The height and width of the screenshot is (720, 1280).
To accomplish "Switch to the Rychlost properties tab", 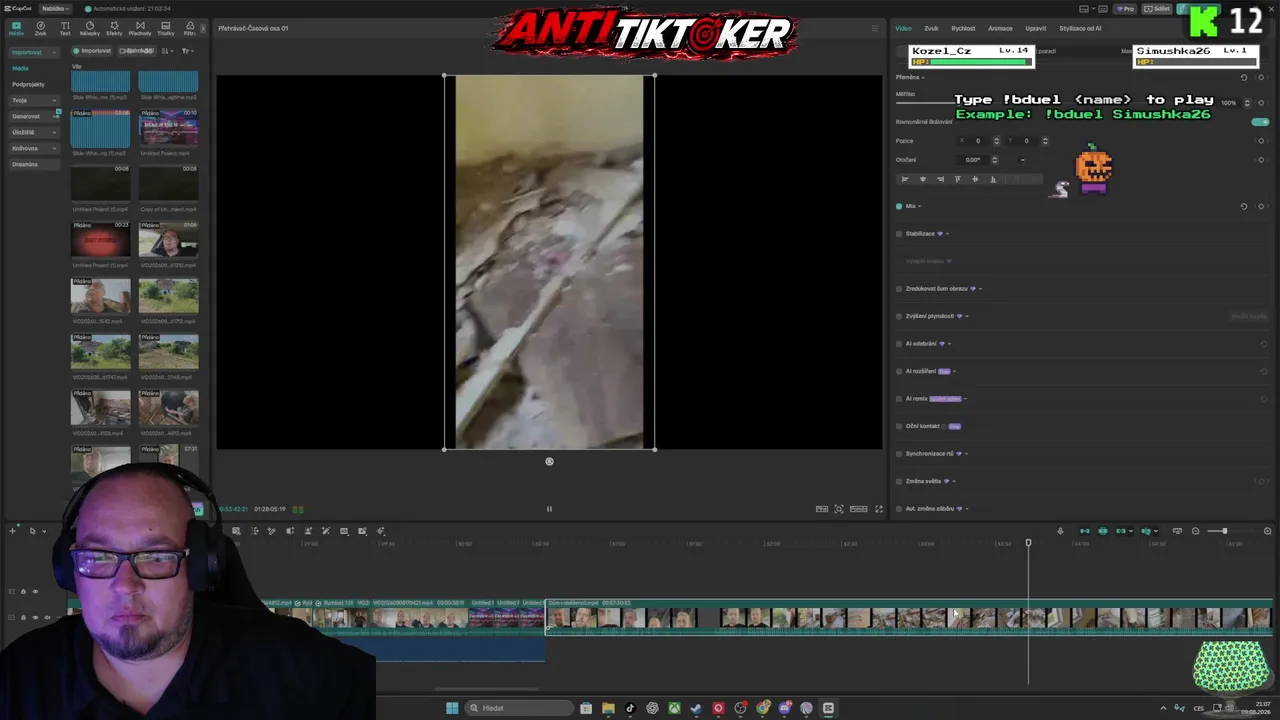I will click(x=963, y=28).
